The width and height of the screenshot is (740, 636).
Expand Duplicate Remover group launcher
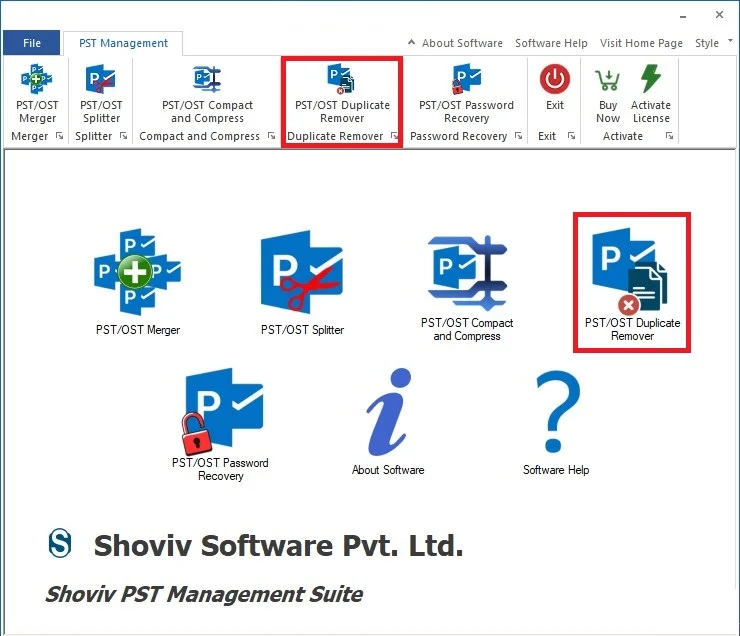(x=395, y=136)
